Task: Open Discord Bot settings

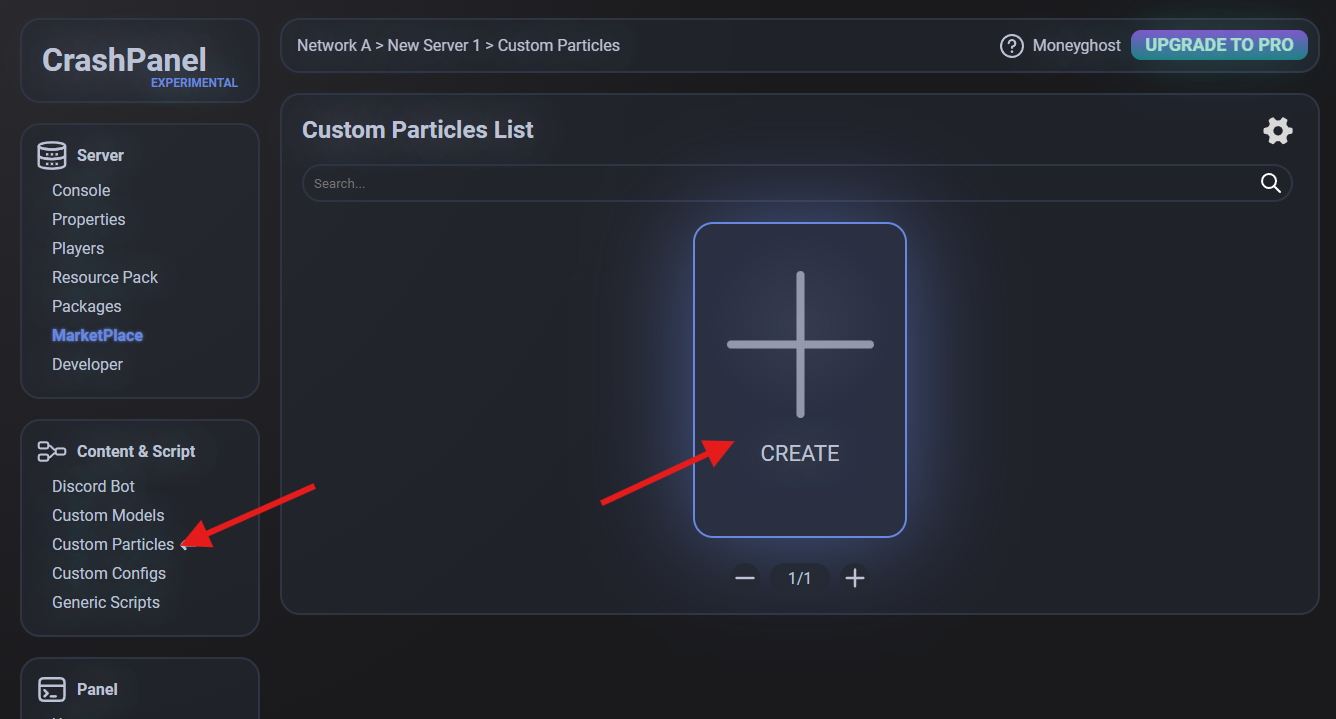Action: click(93, 486)
